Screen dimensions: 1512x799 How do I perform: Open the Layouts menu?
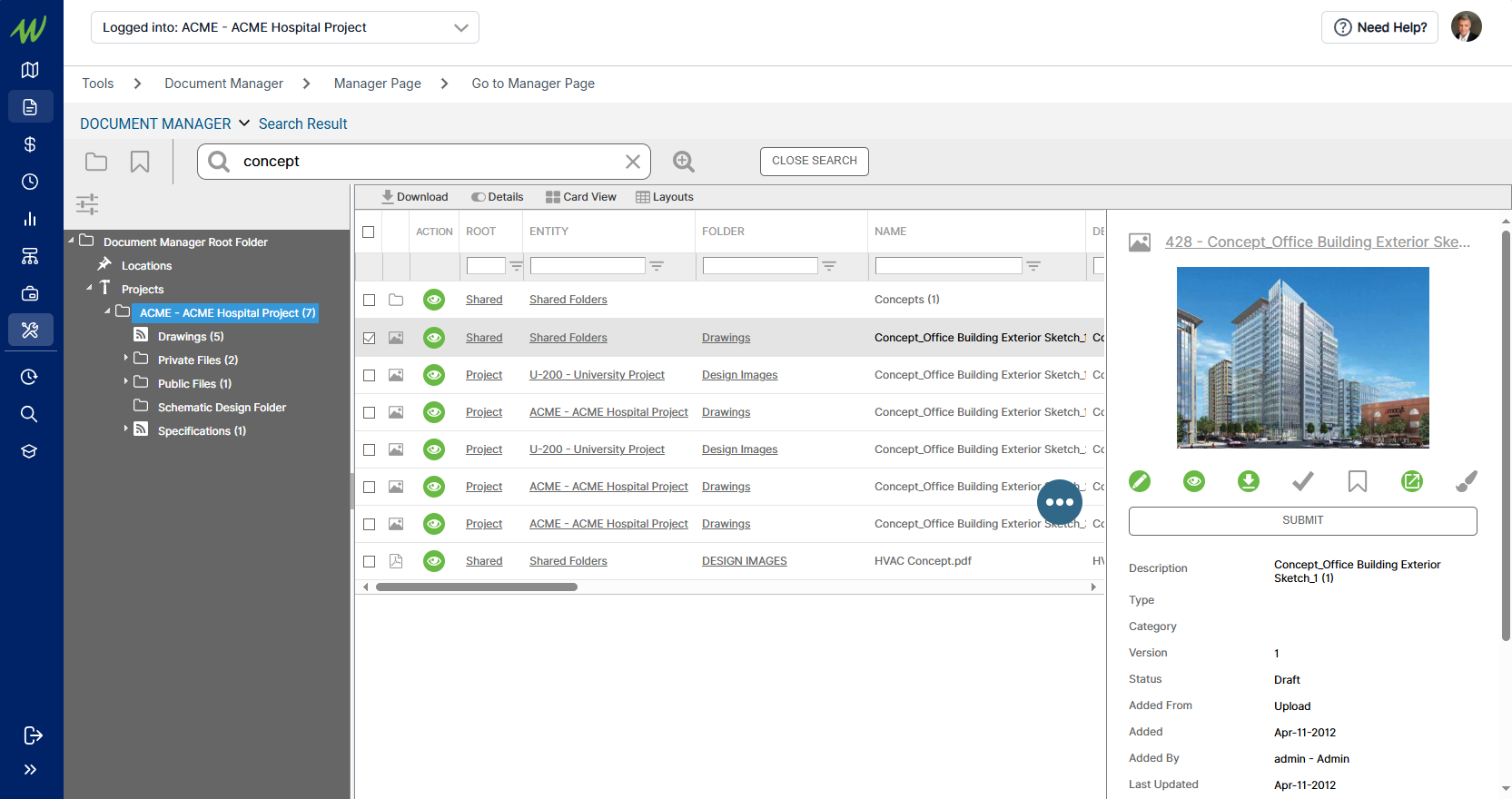tap(664, 197)
